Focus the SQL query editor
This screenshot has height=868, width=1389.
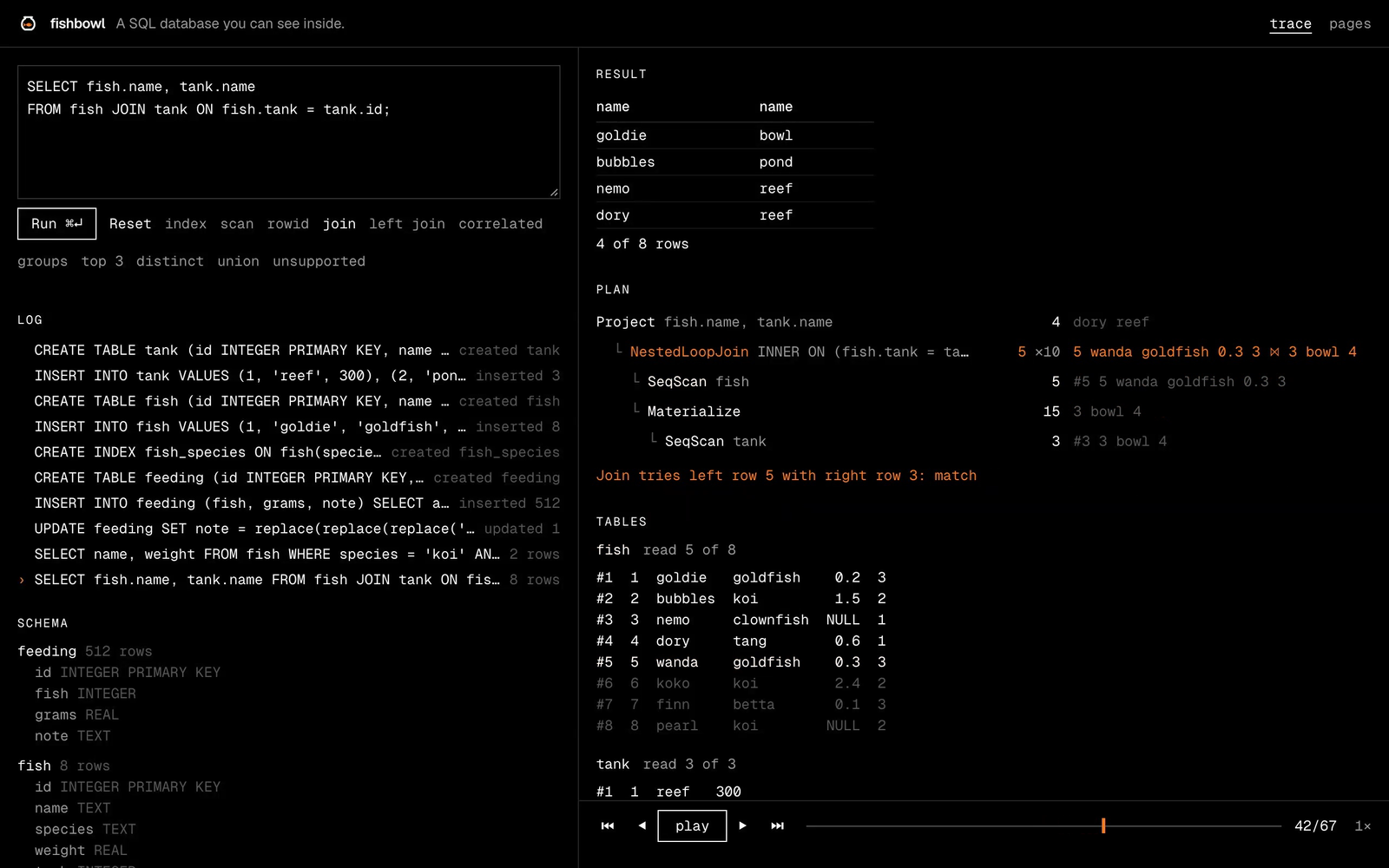pos(289,132)
